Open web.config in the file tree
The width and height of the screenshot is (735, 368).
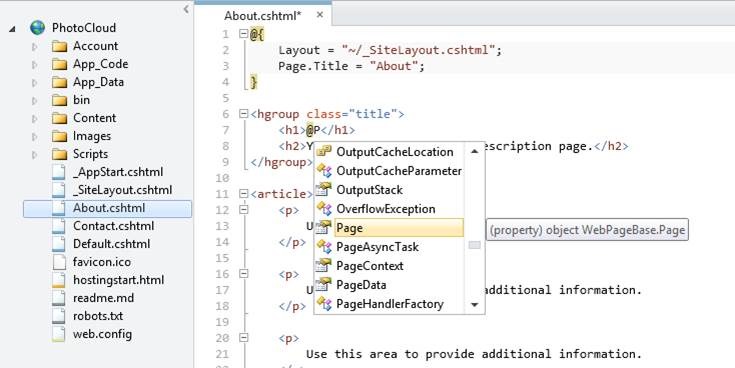tap(102, 334)
